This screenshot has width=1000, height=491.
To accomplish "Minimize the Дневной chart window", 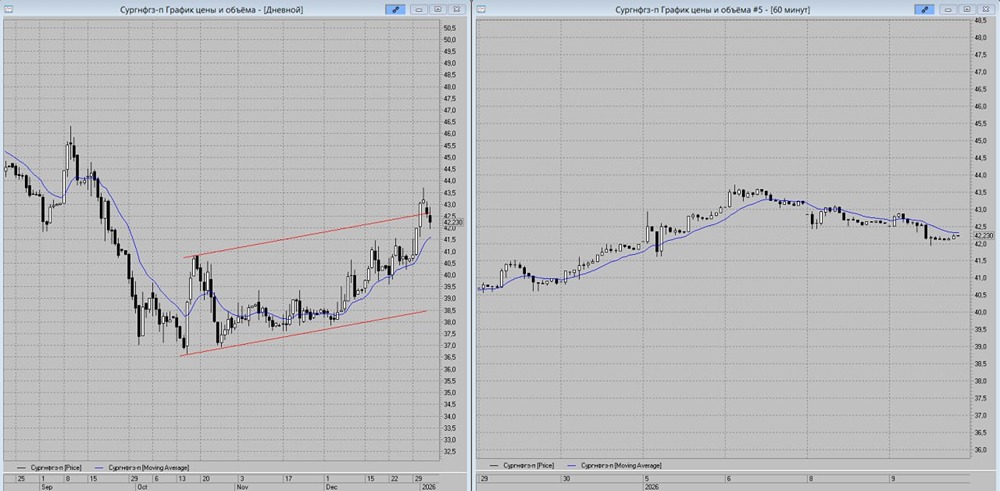I will point(419,9).
